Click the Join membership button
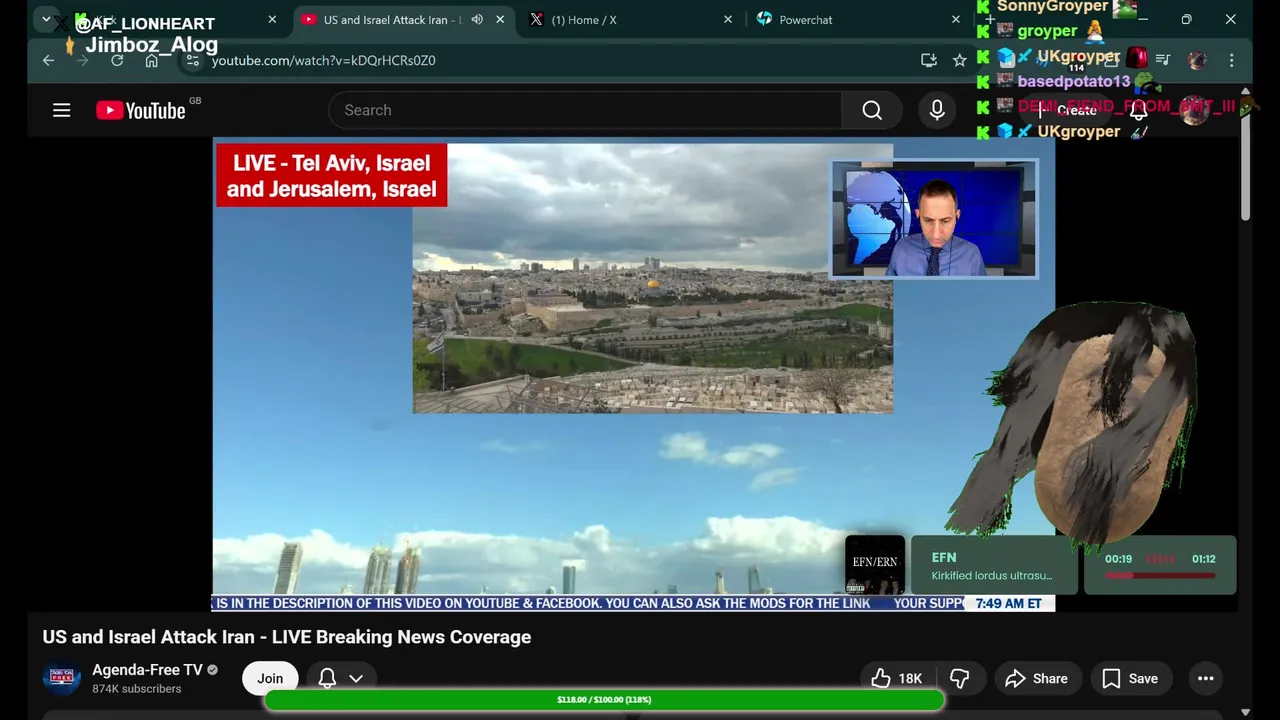 click(270, 678)
